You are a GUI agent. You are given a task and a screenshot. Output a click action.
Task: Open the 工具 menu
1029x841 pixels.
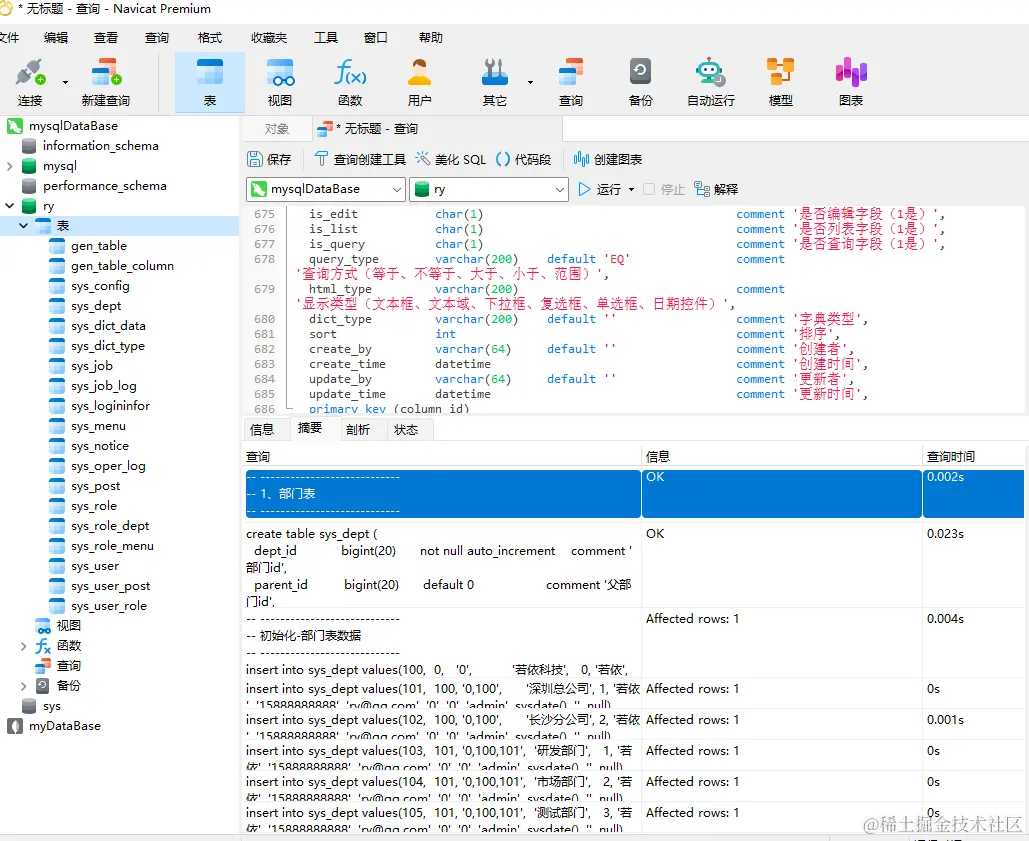(326, 37)
